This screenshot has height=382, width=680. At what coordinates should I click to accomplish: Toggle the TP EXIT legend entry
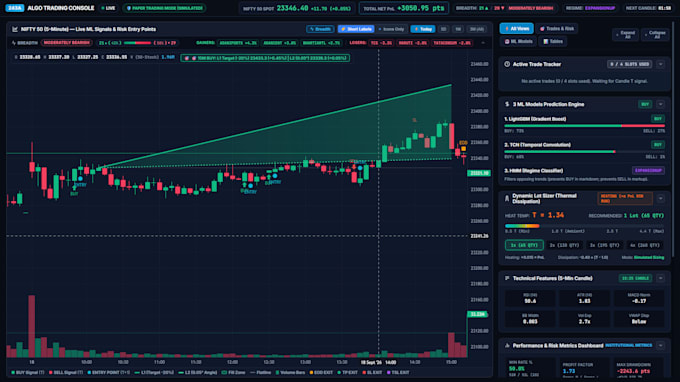(347, 372)
